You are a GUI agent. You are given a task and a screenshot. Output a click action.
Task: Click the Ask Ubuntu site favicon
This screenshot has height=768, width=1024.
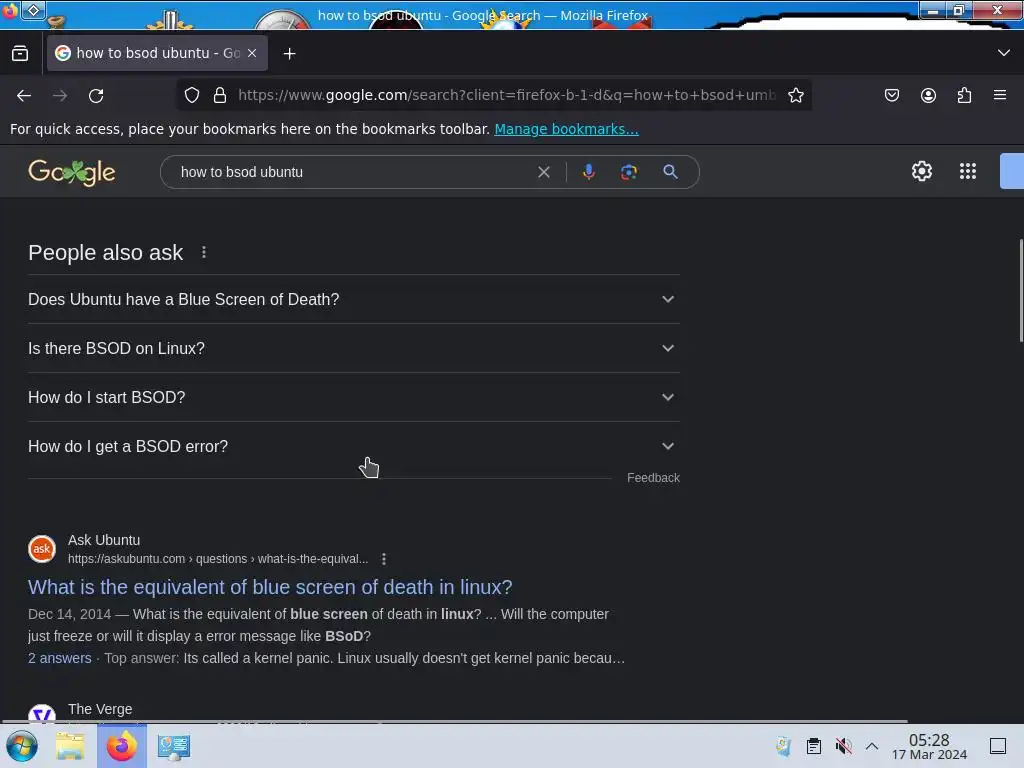point(42,549)
